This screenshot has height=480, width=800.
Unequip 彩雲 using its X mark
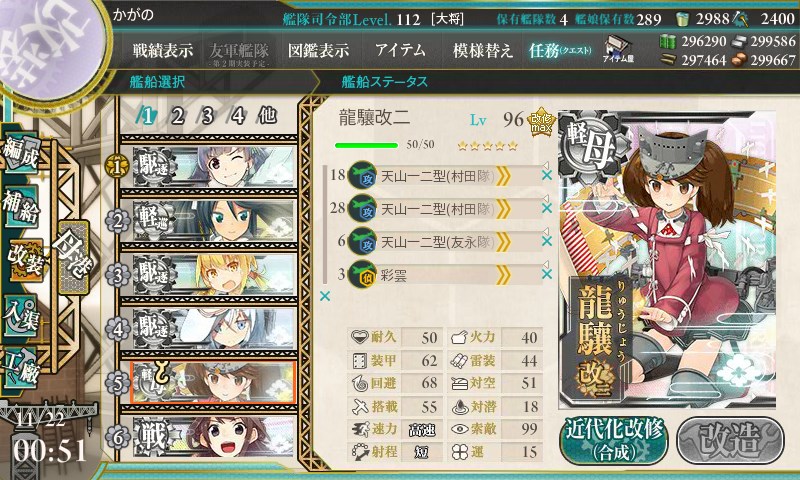(547, 274)
